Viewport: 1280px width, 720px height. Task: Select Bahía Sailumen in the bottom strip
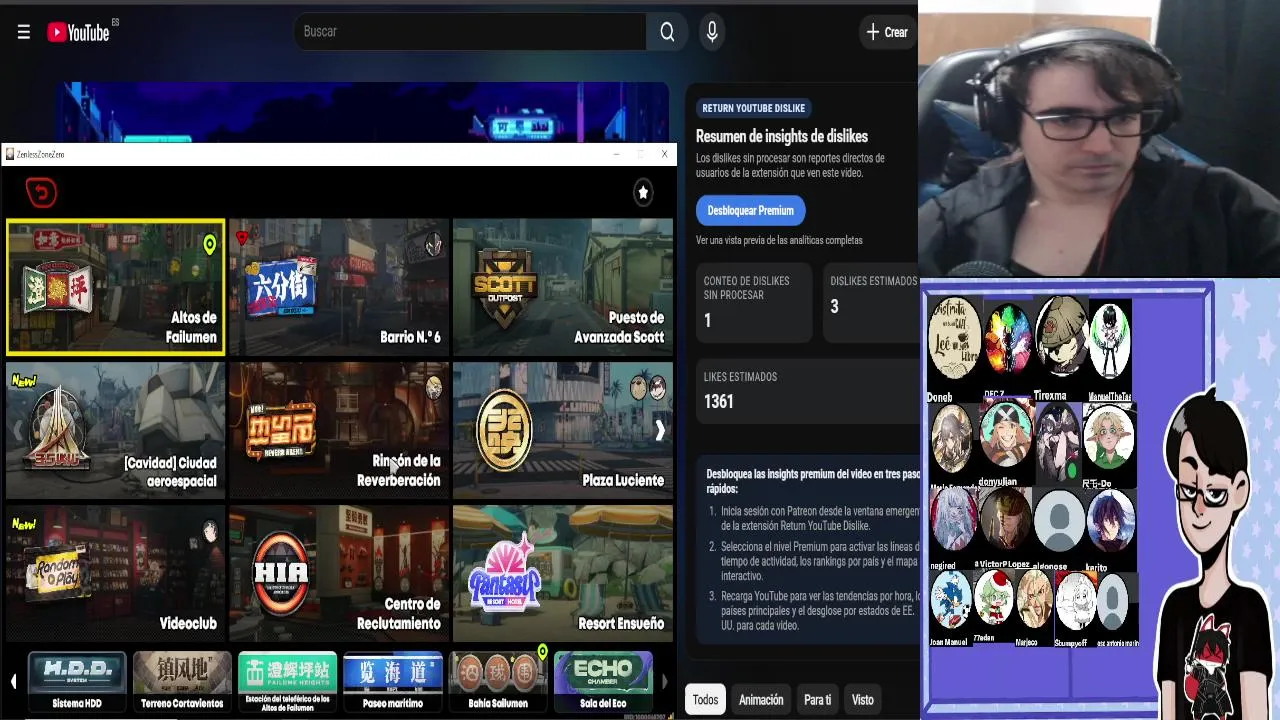click(x=498, y=681)
